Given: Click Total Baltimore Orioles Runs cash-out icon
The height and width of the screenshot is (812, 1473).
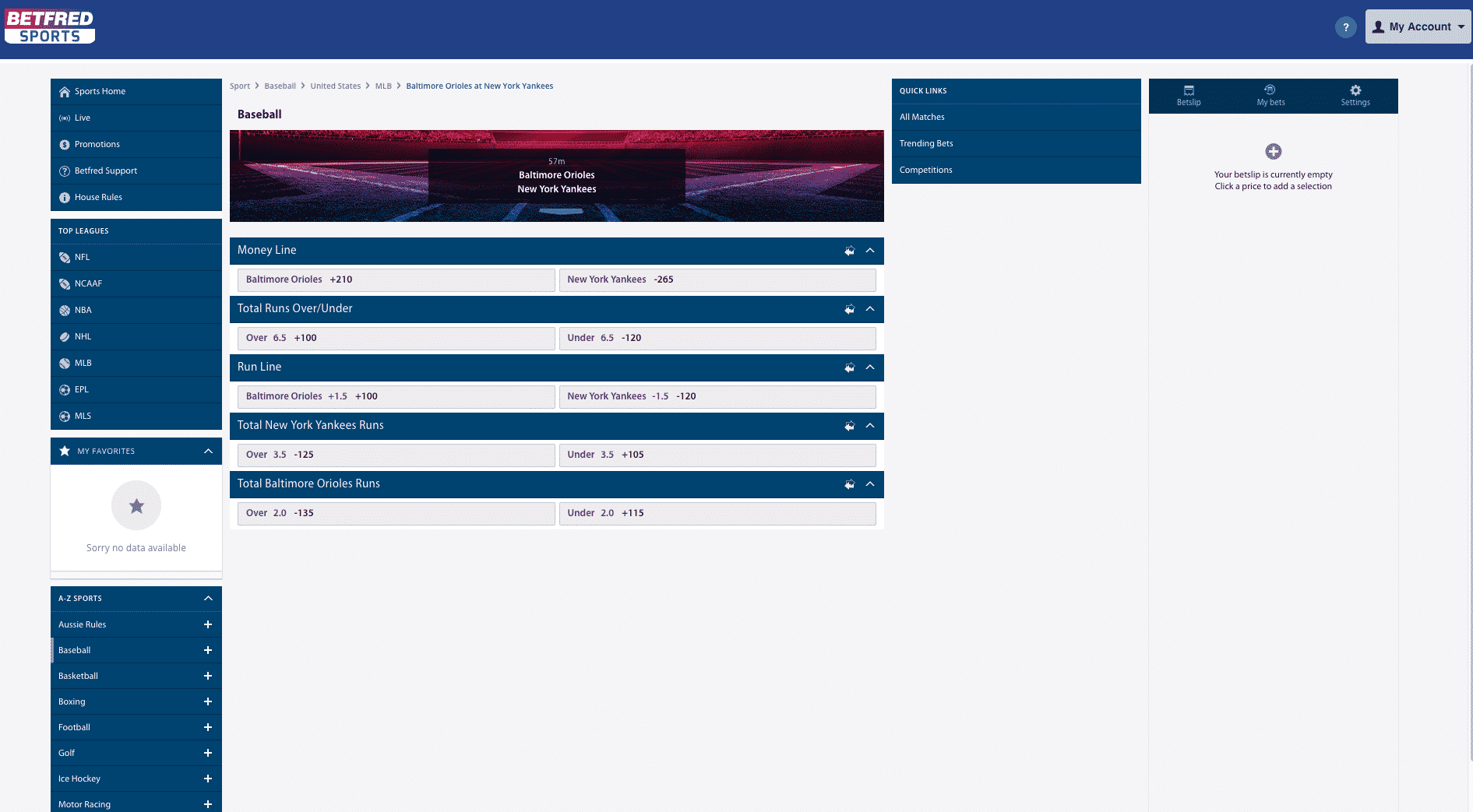Looking at the screenshot, I should point(849,484).
